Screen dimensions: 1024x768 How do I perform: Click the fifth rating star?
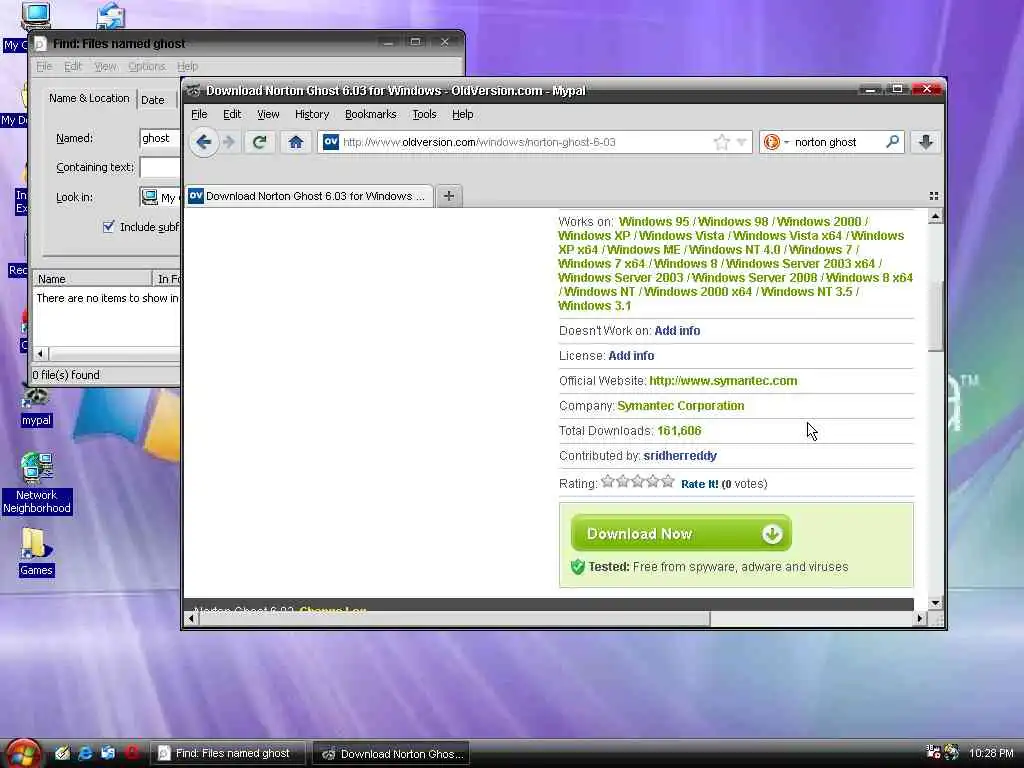(667, 481)
